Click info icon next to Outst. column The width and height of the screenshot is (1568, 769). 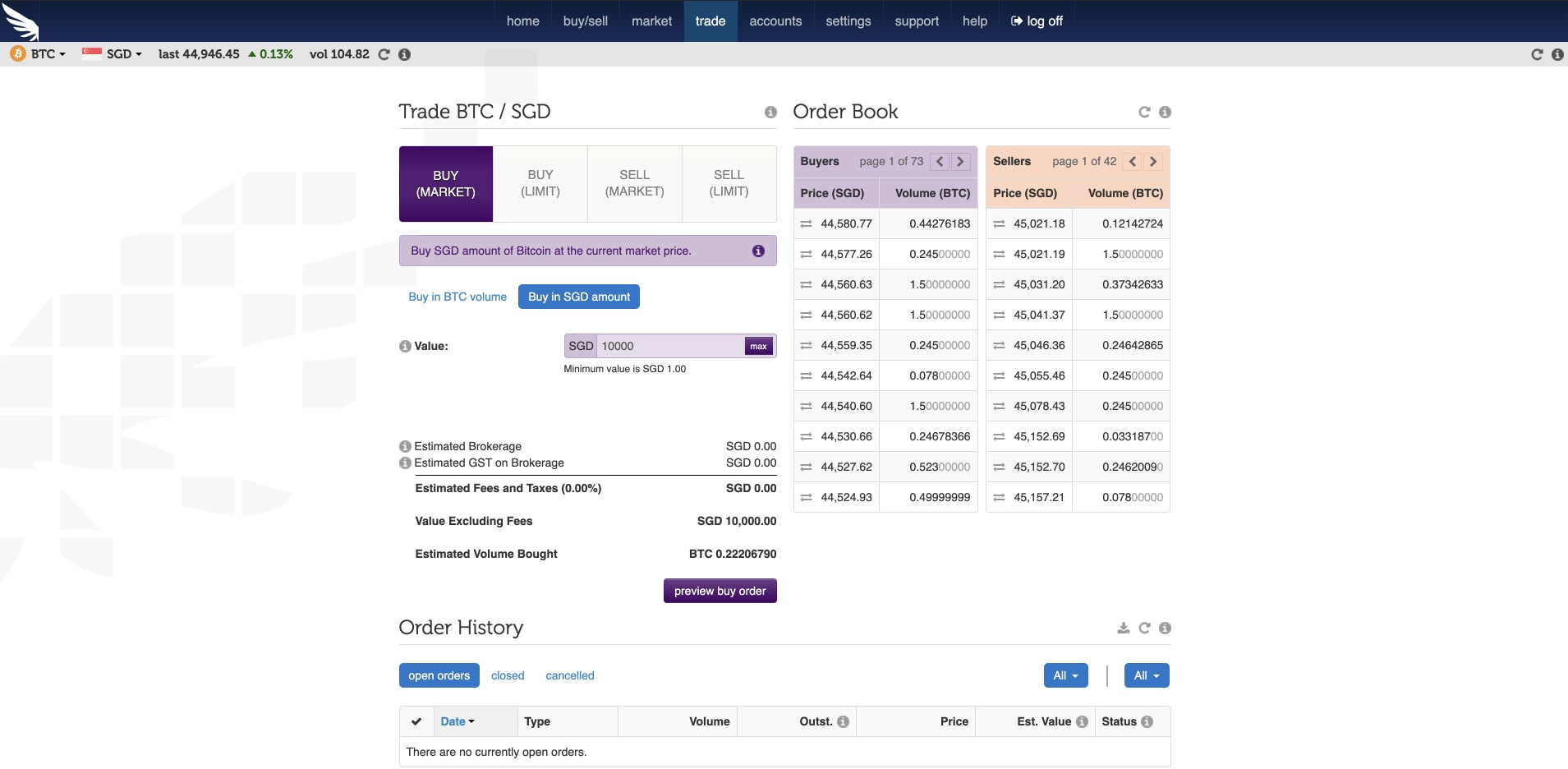tap(843, 721)
